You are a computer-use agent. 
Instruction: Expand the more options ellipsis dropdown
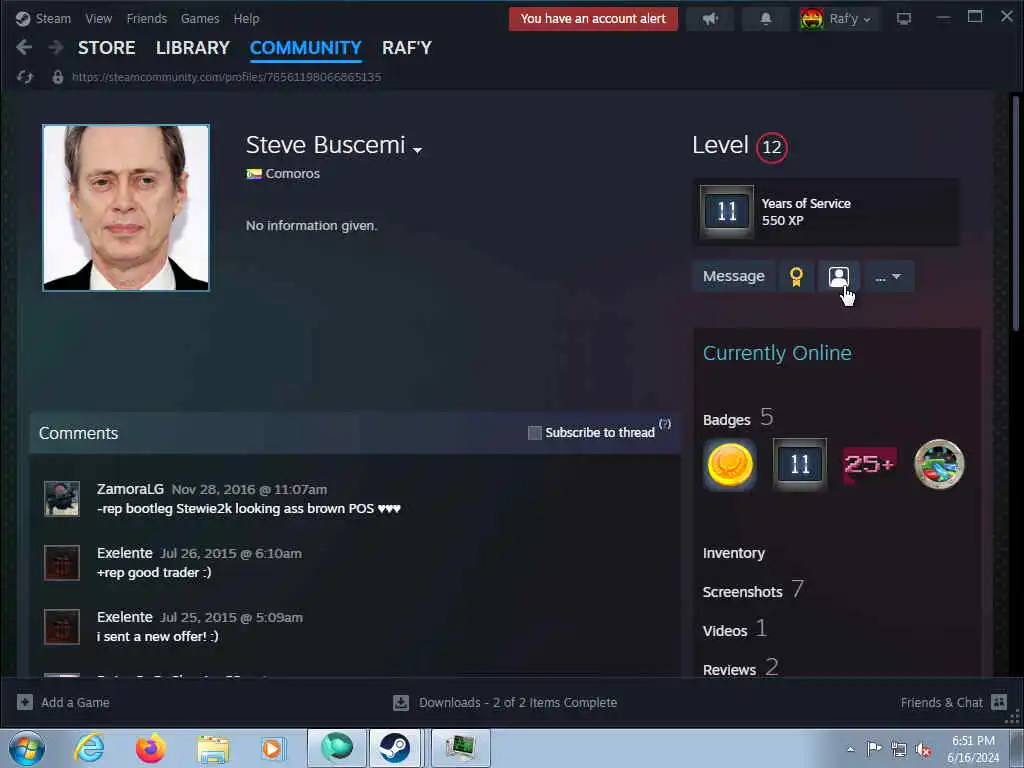tap(888, 276)
